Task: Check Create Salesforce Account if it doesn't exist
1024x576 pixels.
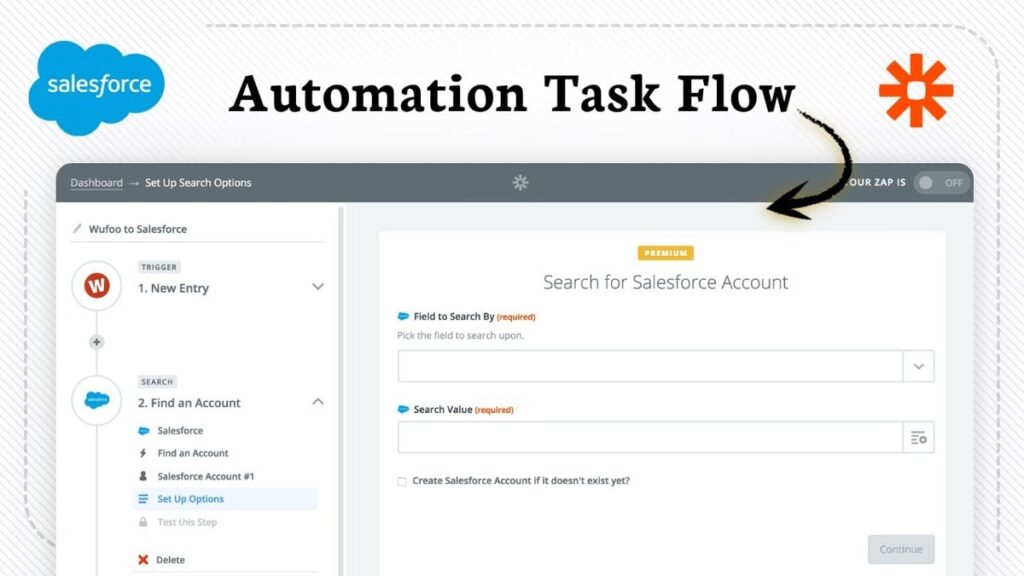Action: point(402,481)
